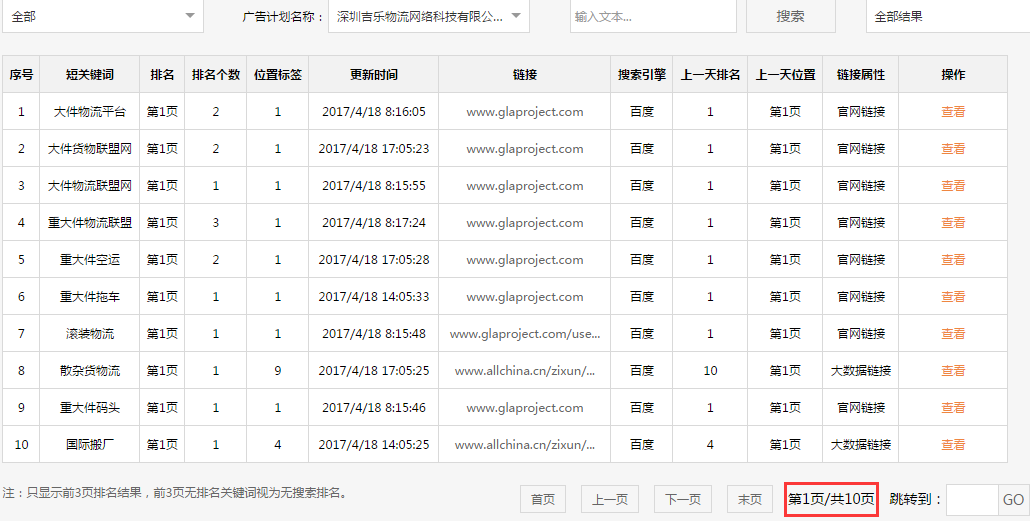Click the GO jump button
The image size is (1030, 521).
1014,499
